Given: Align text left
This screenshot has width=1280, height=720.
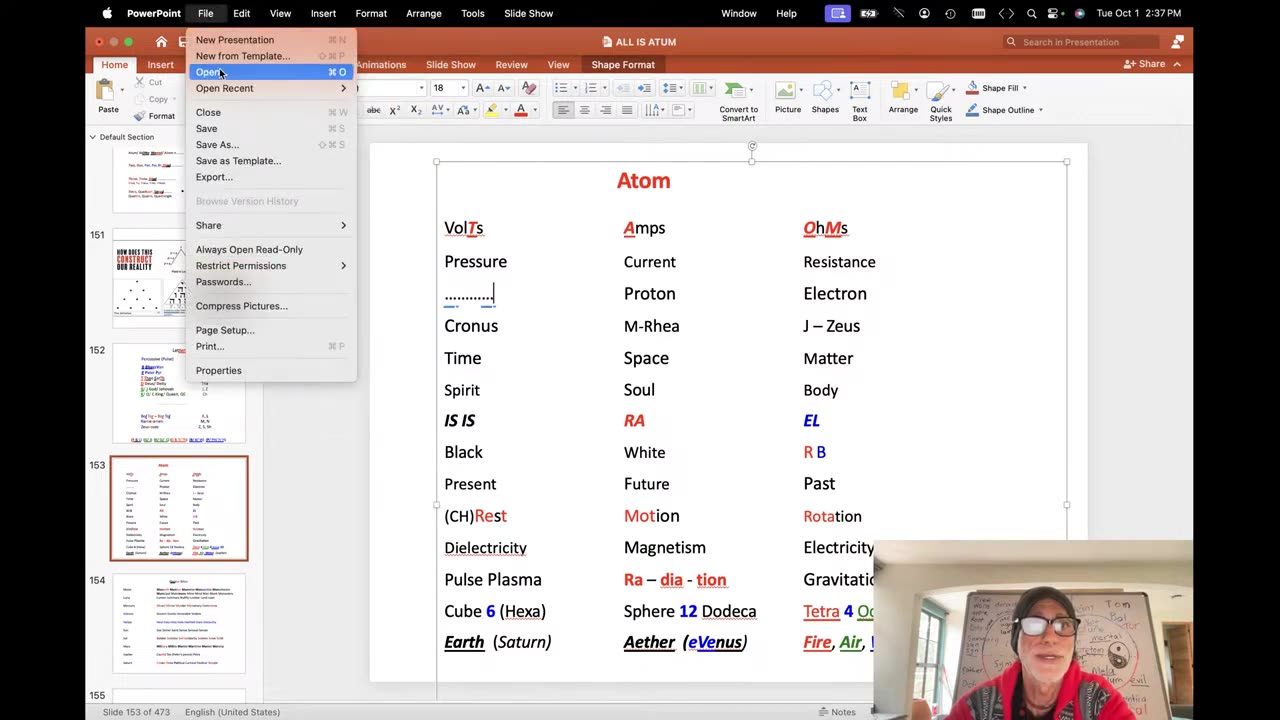Looking at the screenshot, I should pyautogui.click(x=564, y=110).
